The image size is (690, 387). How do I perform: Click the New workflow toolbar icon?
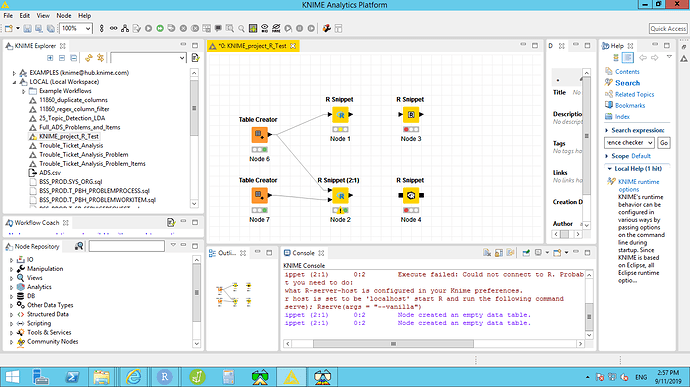point(9,28)
